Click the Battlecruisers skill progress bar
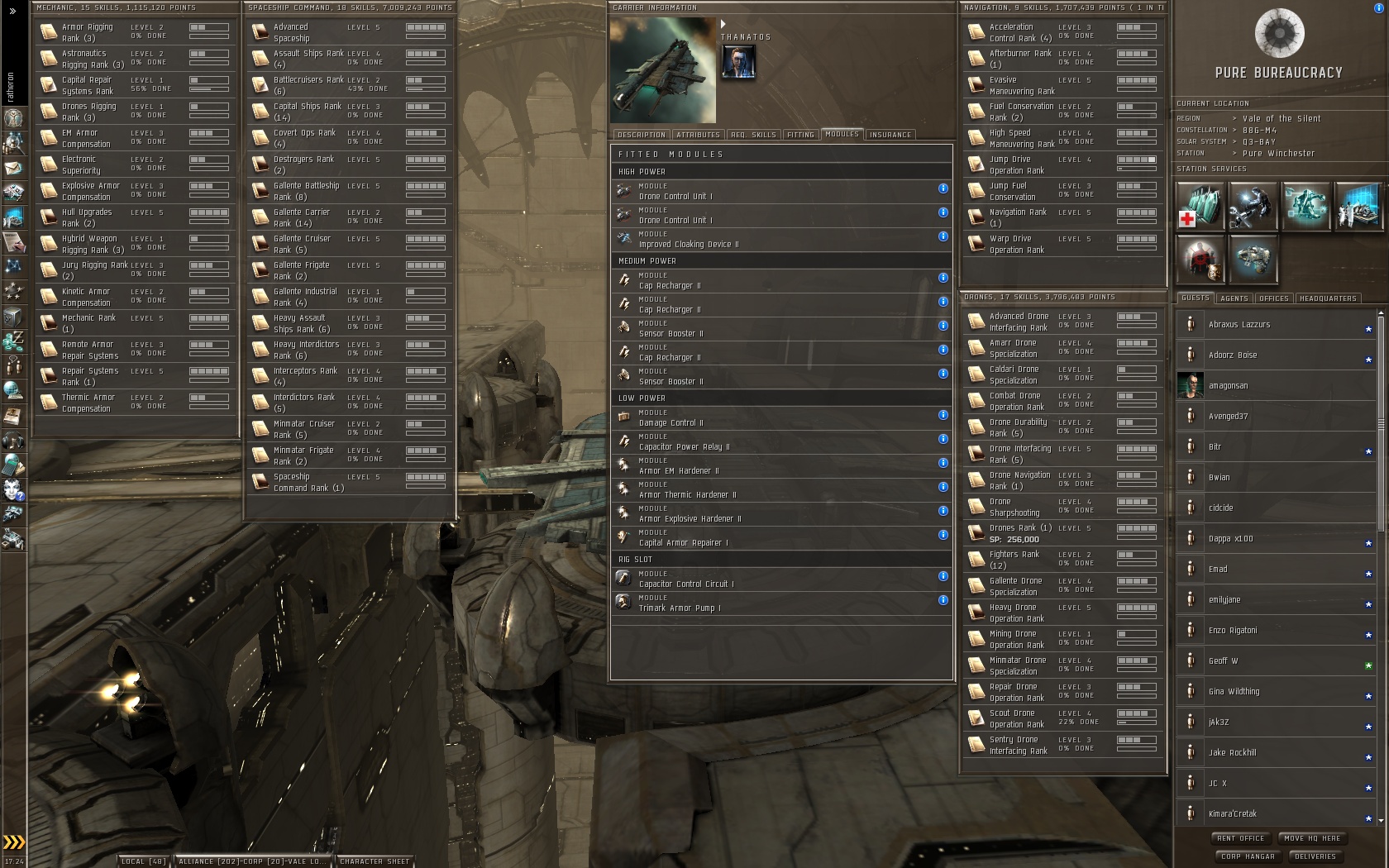Screen dimensions: 1389x868 426,88
